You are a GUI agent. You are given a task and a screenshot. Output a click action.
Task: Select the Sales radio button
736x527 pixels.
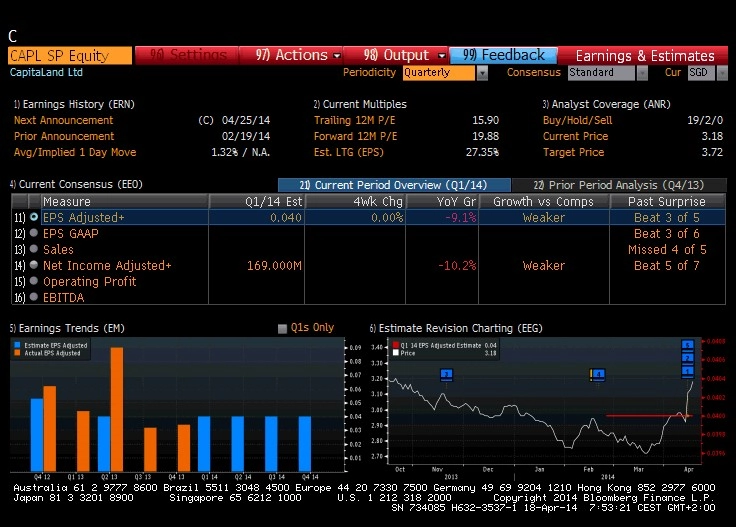(x=34, y=249)
